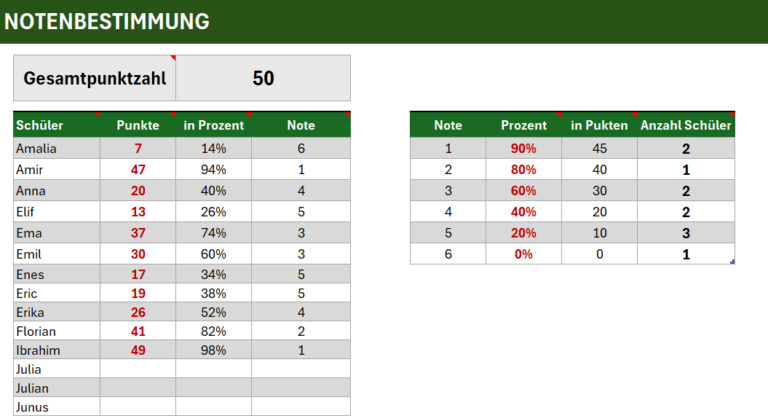This screenshot has width=768, height=416.
Task: Click the 'in Pukten' header cell
Action: point(599,125)
